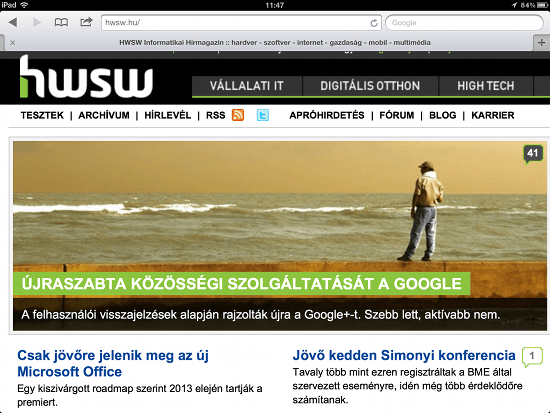Focus the Google search field

pos(464,23)
